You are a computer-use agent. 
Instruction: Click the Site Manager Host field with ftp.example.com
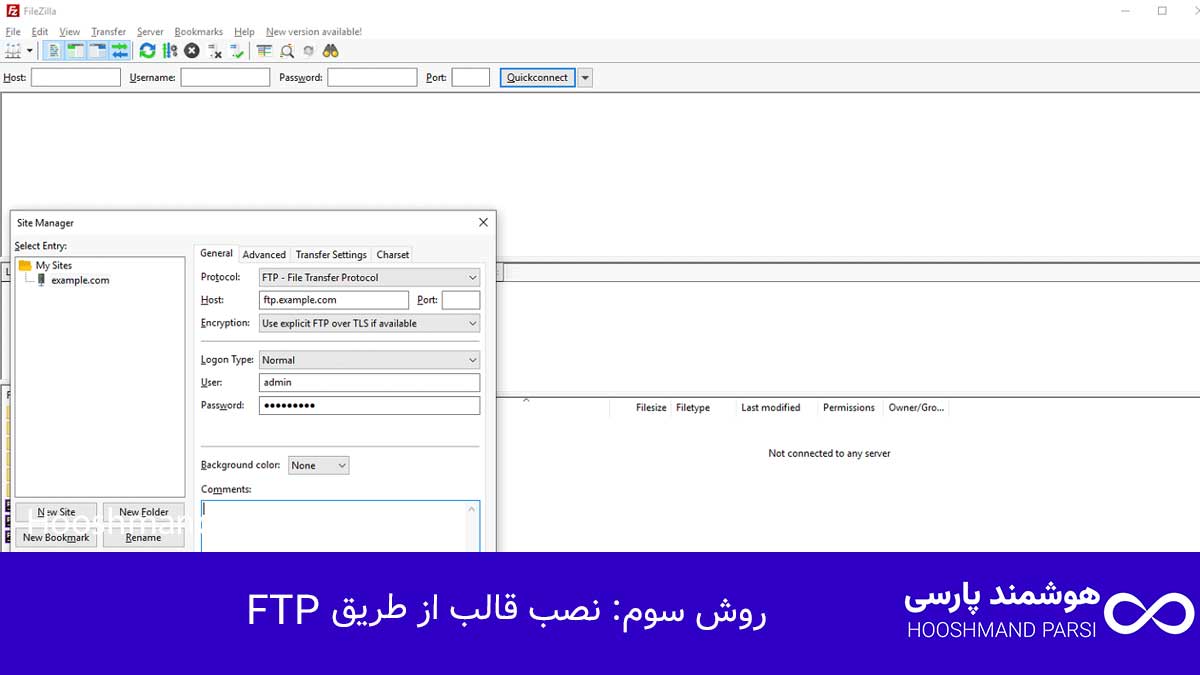coord(334,300)
